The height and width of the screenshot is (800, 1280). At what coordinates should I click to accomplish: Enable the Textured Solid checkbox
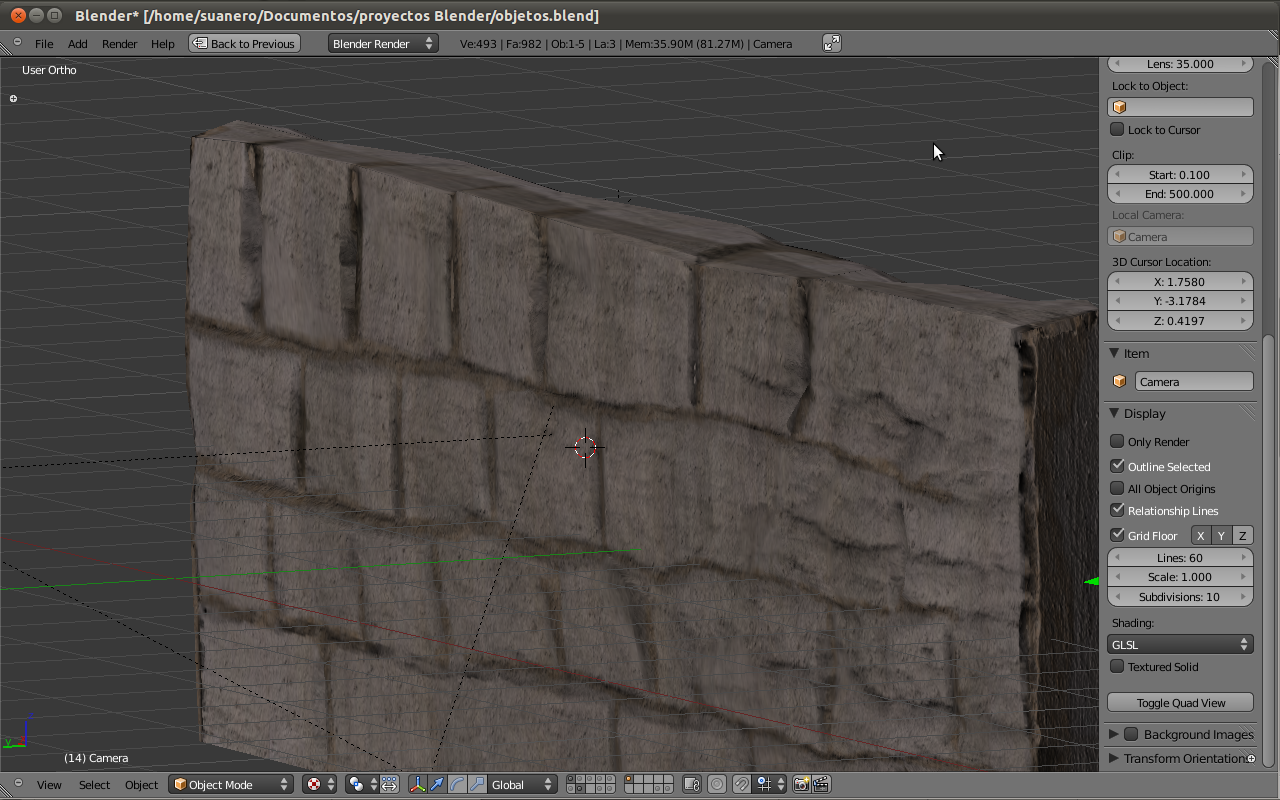pyautogui.click(x=1118, y=666)
